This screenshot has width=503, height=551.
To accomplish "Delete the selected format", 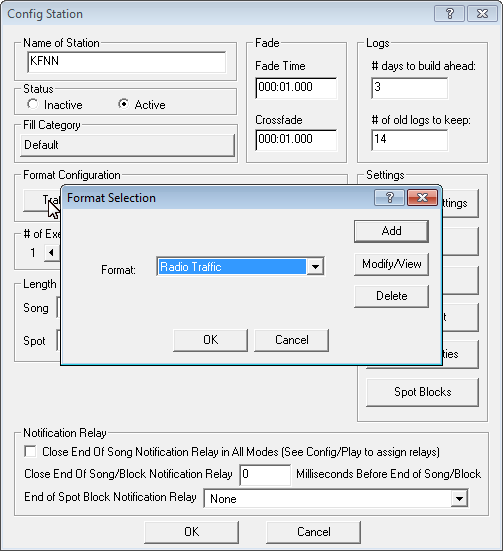I will (x=391, y=296).
